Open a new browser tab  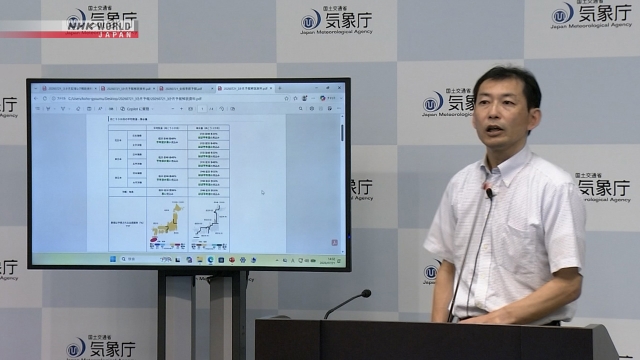pyautogui.click(x=280, y=88)
